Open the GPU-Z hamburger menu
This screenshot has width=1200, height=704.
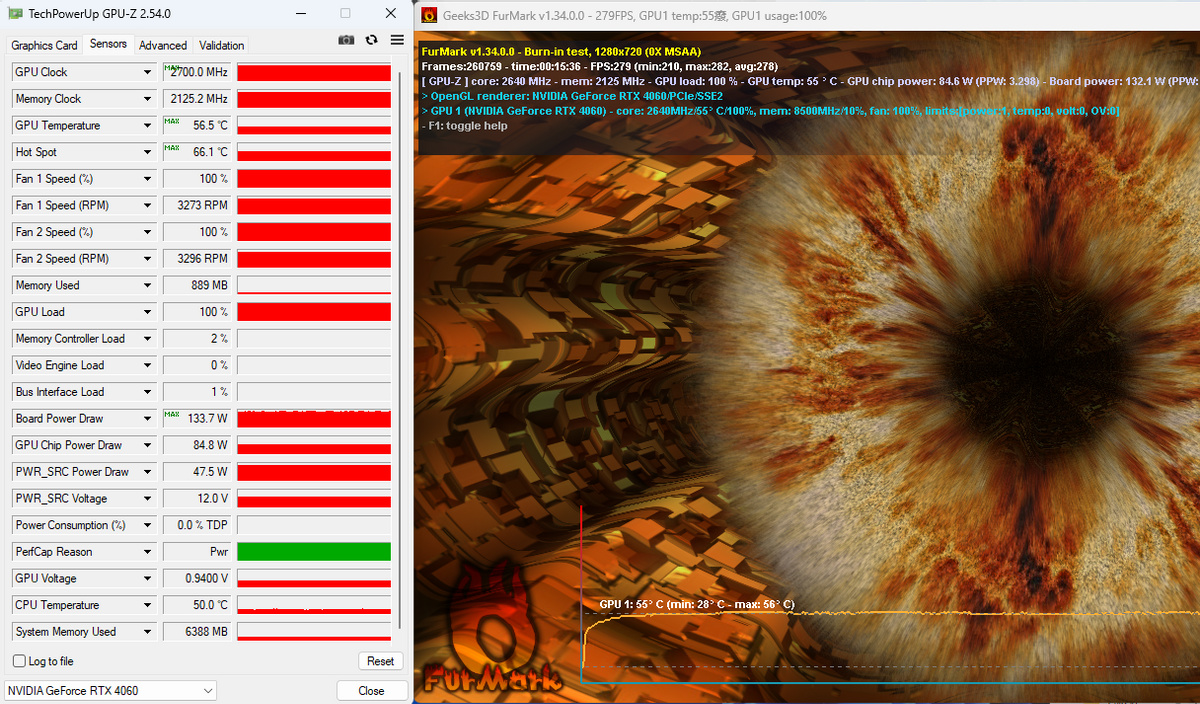tap(397, 40)
